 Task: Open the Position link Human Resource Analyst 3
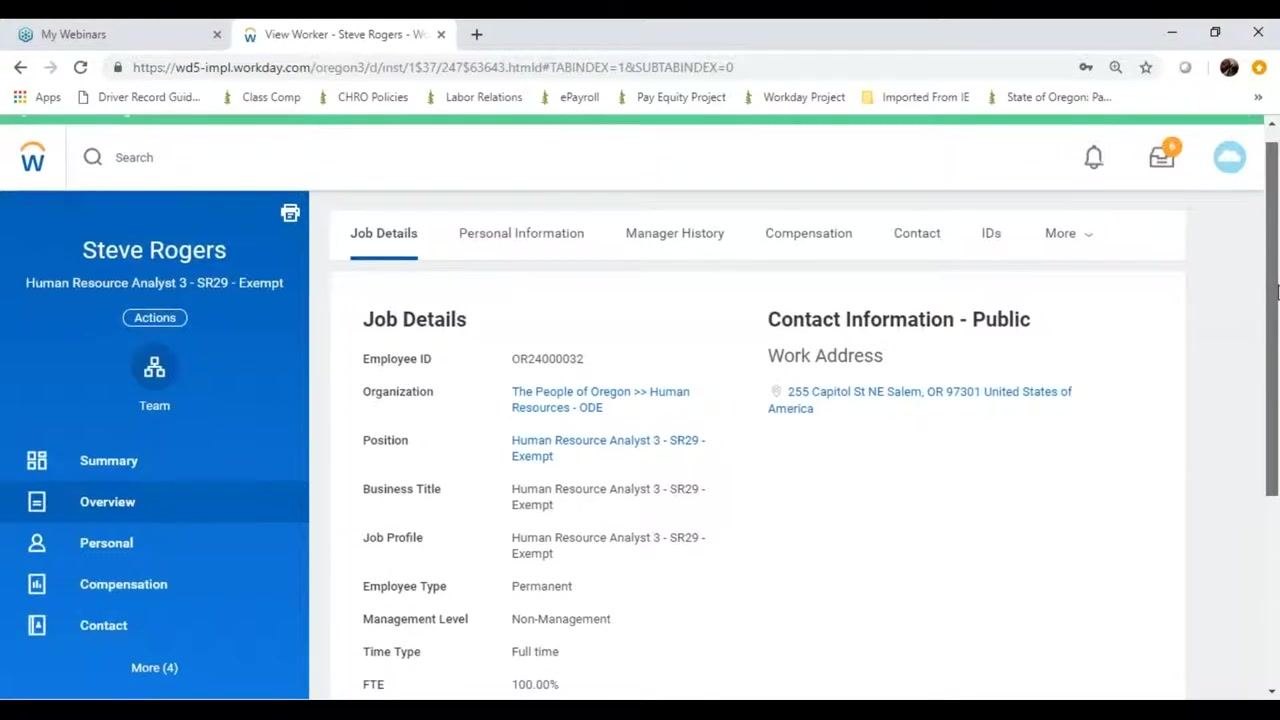[608, 448]
